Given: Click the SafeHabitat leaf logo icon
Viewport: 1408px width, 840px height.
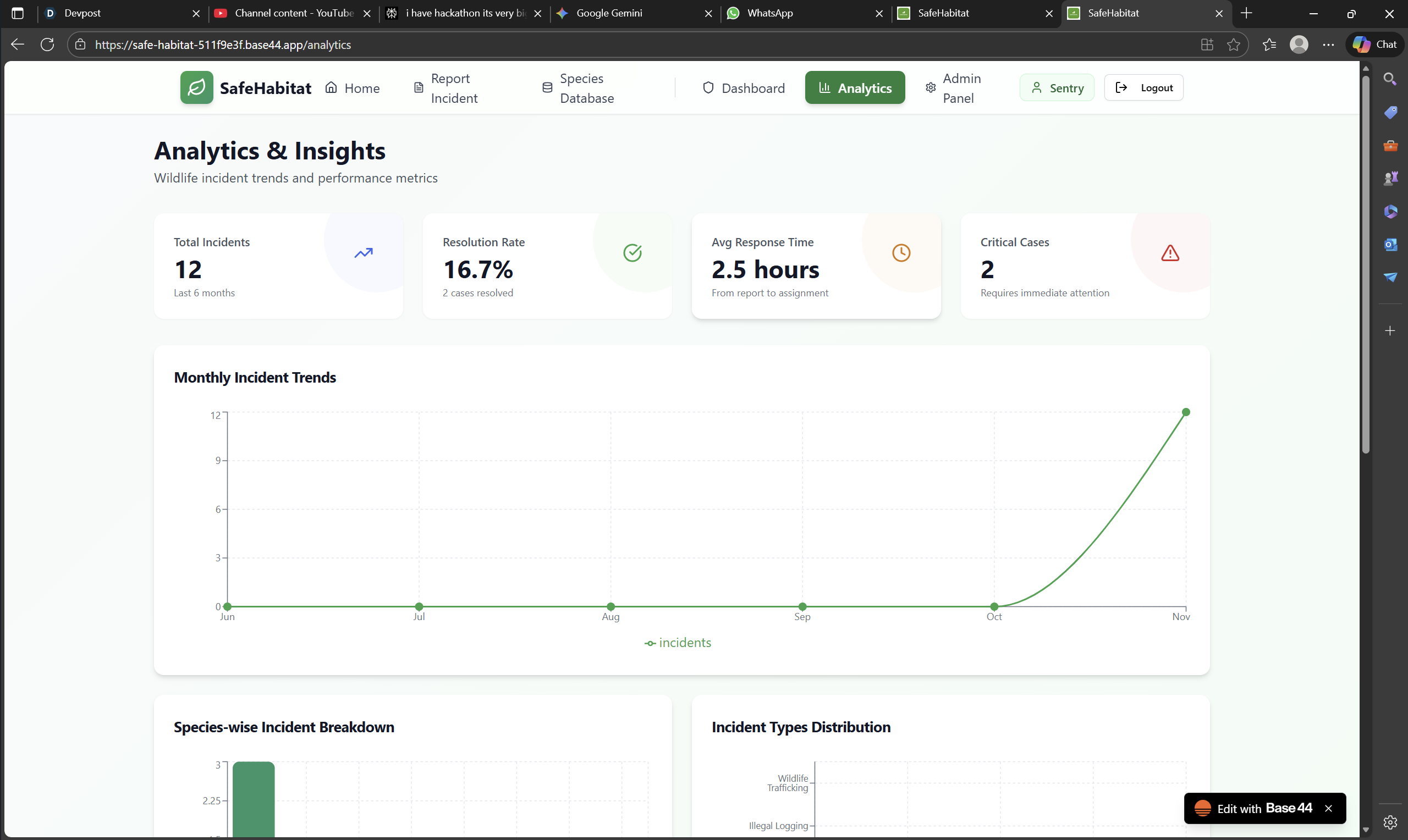Looking at the screenshot, I should (x=196, y=88).
